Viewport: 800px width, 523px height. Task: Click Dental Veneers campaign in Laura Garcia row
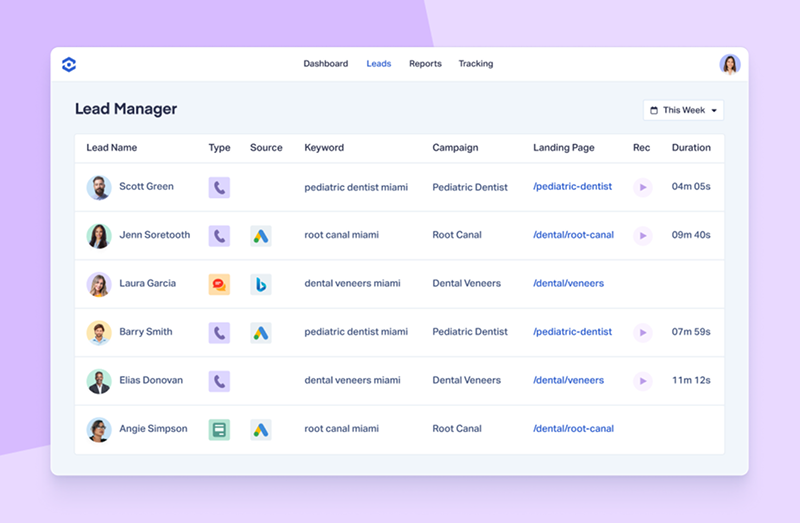466,284
